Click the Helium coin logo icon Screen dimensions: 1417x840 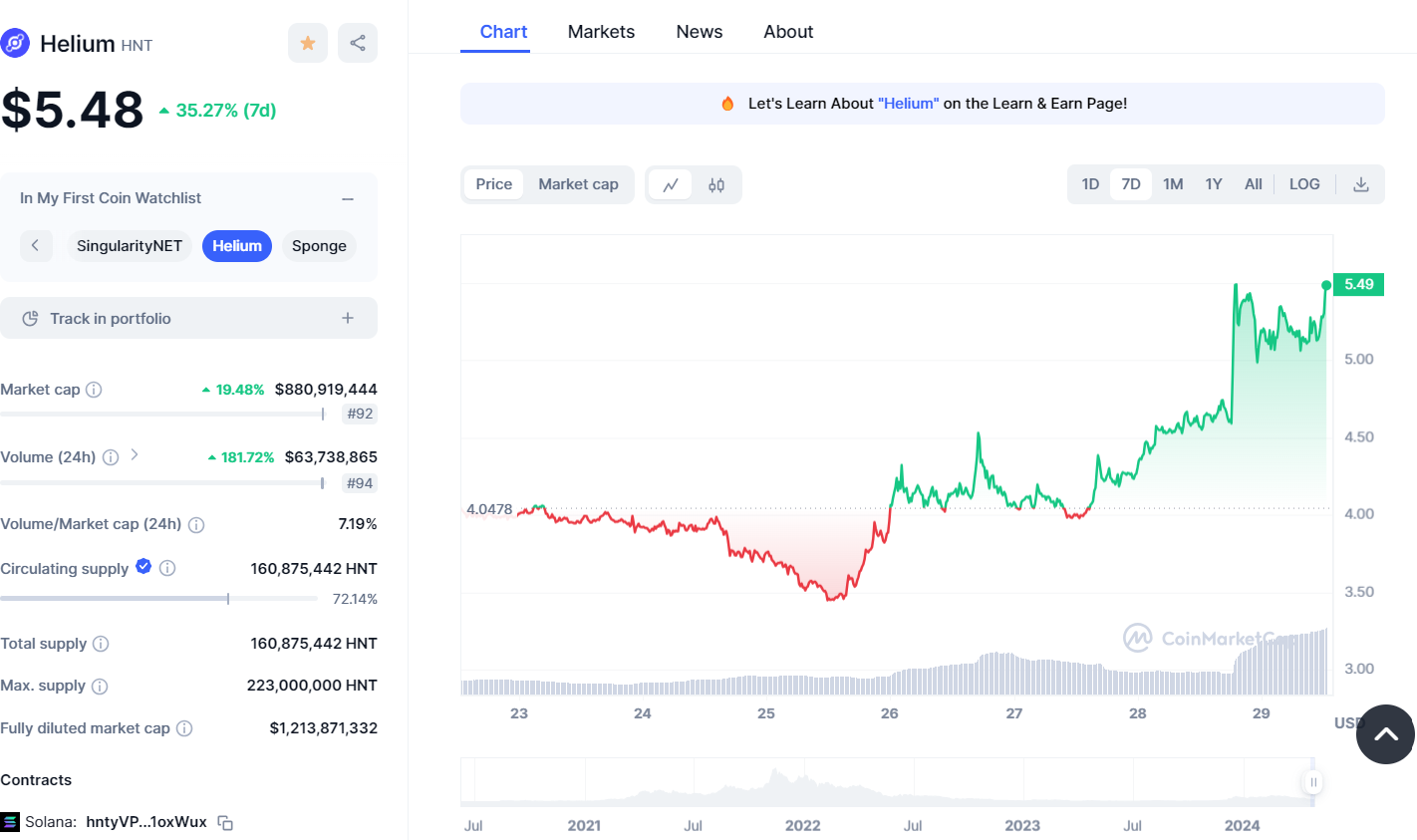[15, 44]
